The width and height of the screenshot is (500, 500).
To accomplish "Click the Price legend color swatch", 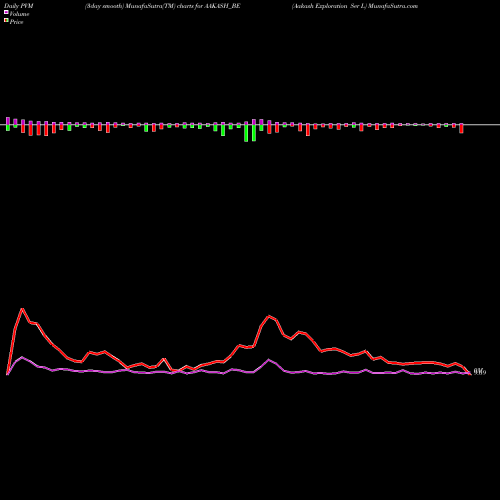I will pyautogui.click(x=6, y=21).
